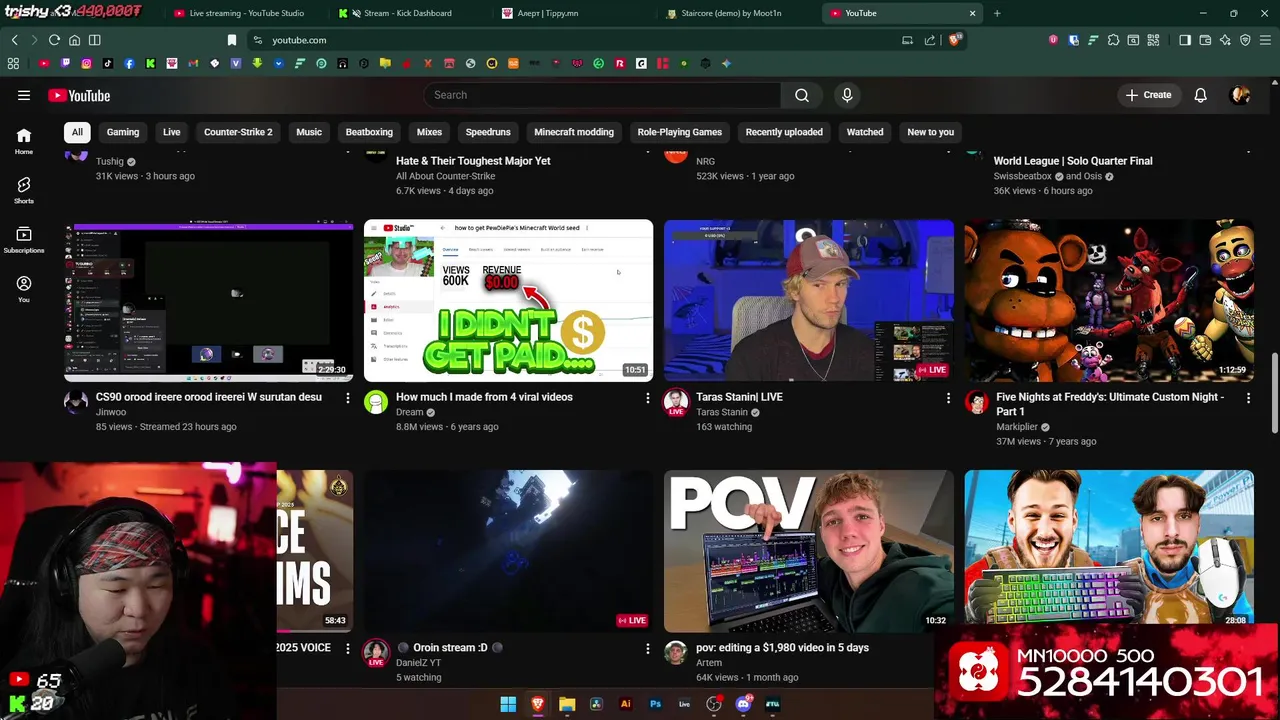Select the Beatboxing filter chip
The width and height of the screenshot is (1280, 720).
pos(369,132)
